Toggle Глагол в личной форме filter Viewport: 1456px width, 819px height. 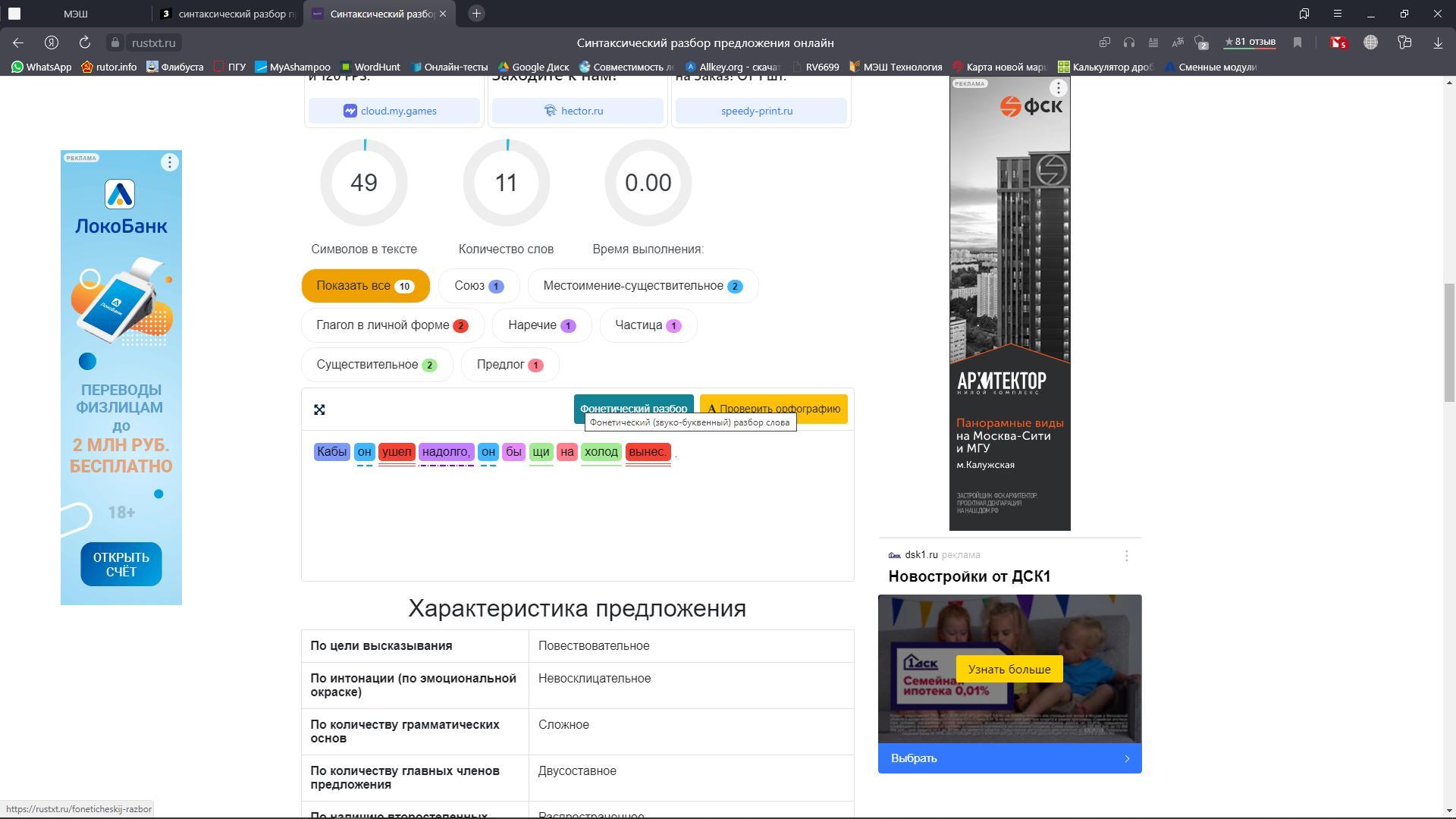(391, 325)
